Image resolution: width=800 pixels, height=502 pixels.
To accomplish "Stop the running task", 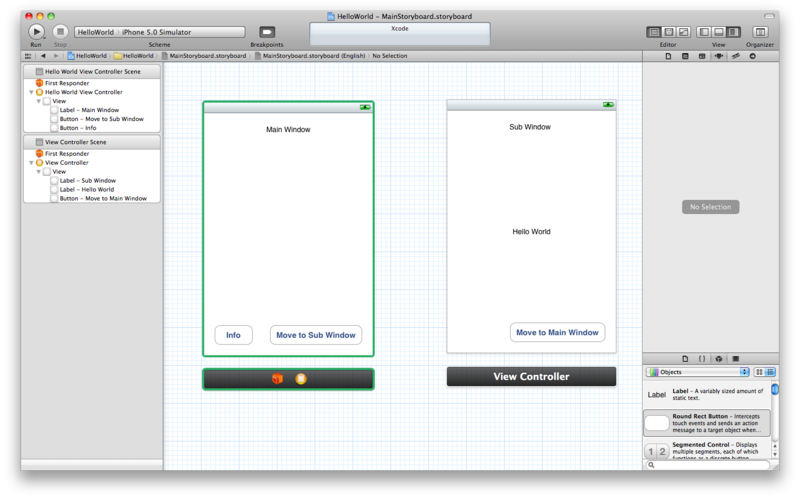I will (60, 32).
